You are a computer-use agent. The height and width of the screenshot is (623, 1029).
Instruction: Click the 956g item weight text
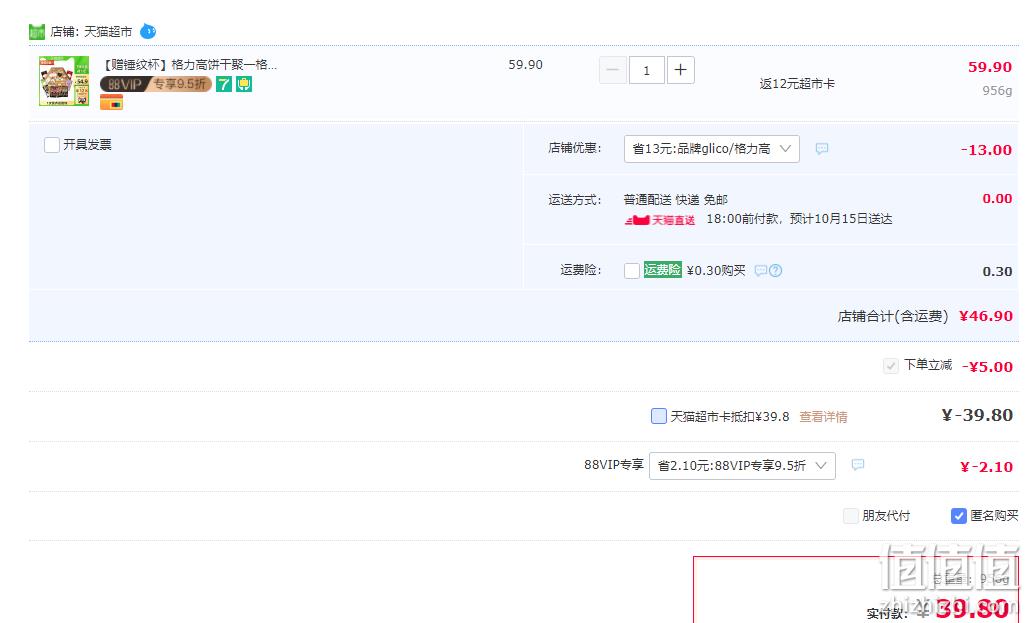click(998, 91)
